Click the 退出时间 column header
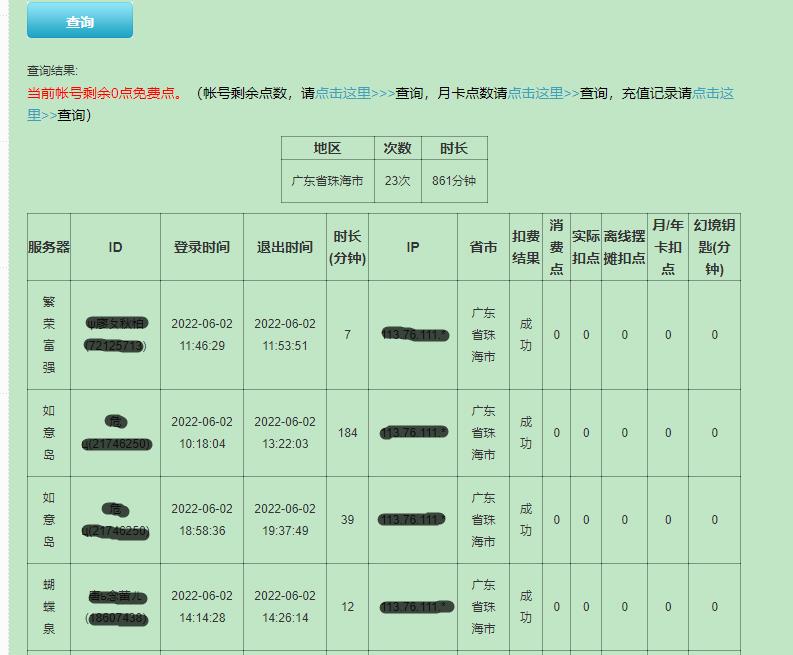The height and width of the screenshot is (655, 793). pos(285,247)
